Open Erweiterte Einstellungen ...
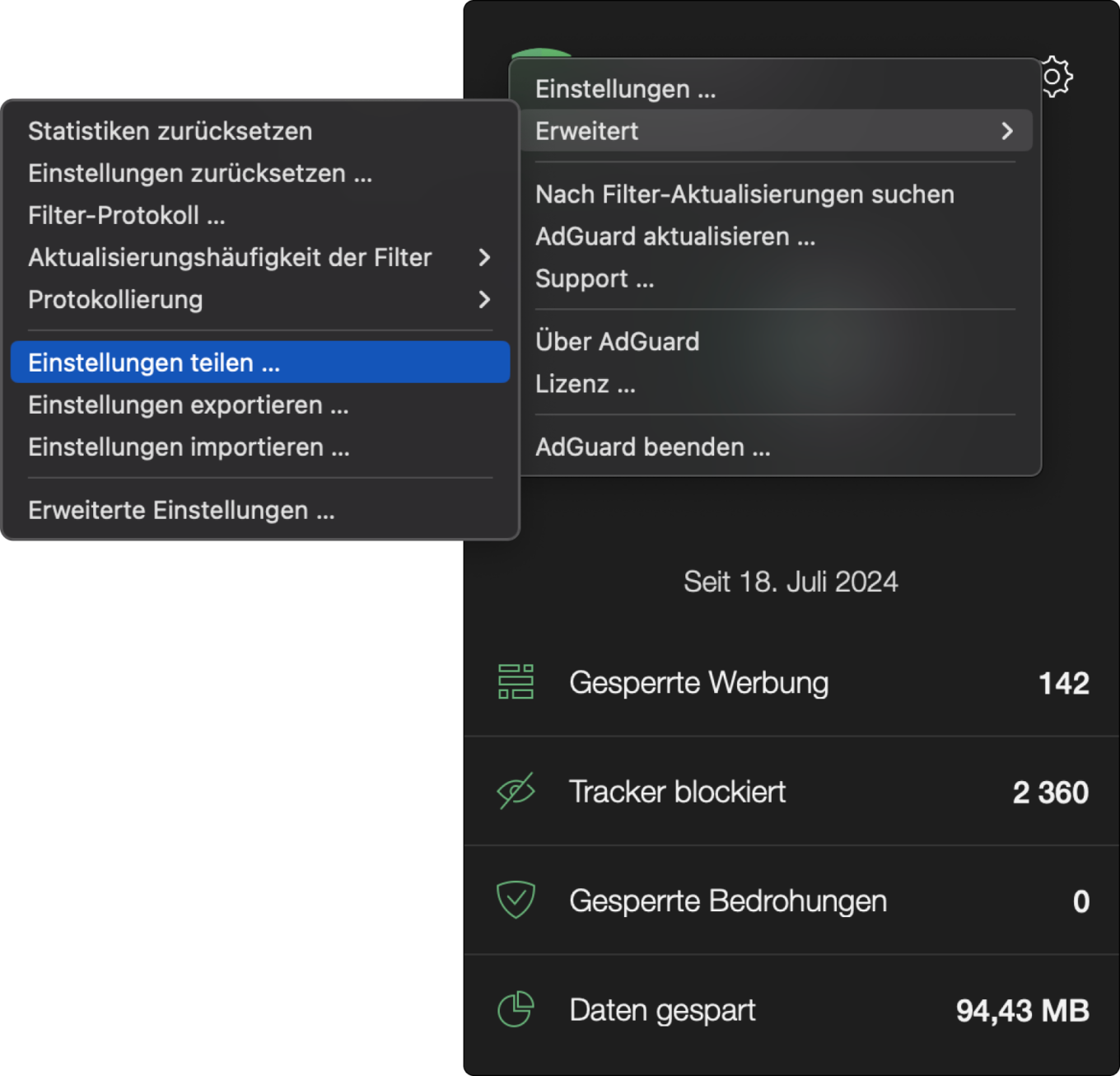Screen dimensions: 1120x1076 260,510
